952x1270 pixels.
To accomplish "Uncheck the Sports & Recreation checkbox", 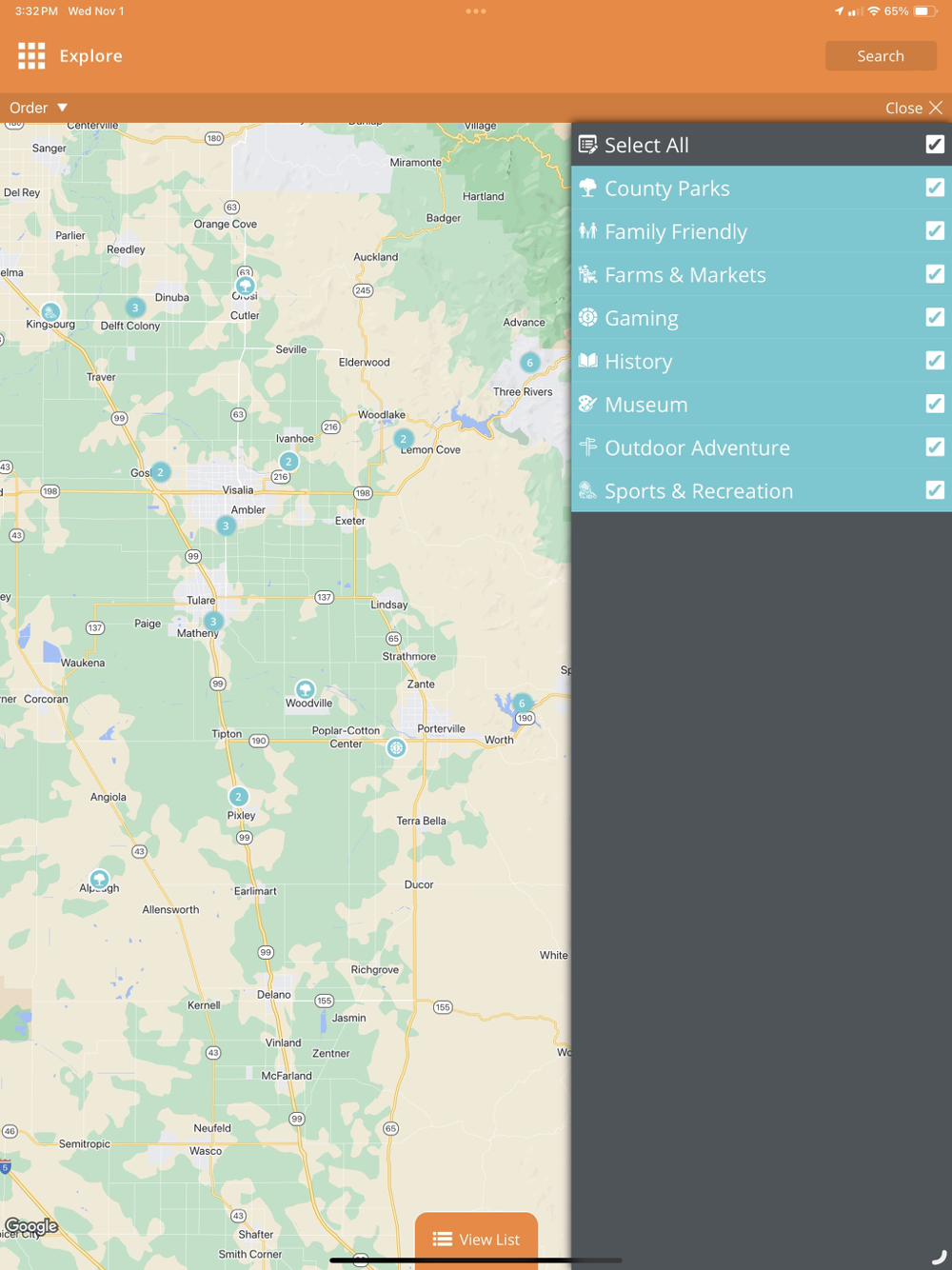I will click(x=935, y=490).
